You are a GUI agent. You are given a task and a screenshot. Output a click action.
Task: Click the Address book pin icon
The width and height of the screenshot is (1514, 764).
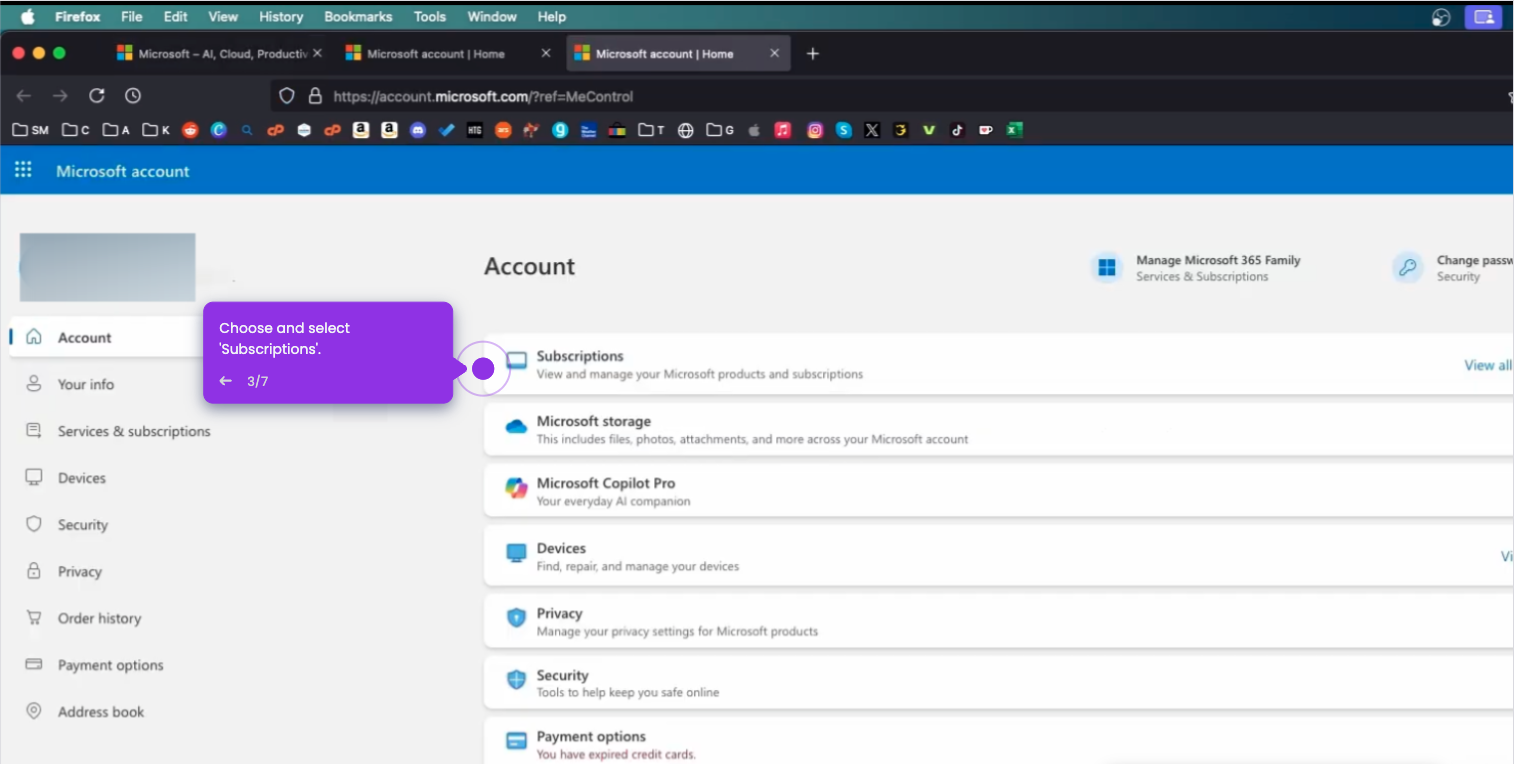(x=34, y=711)
